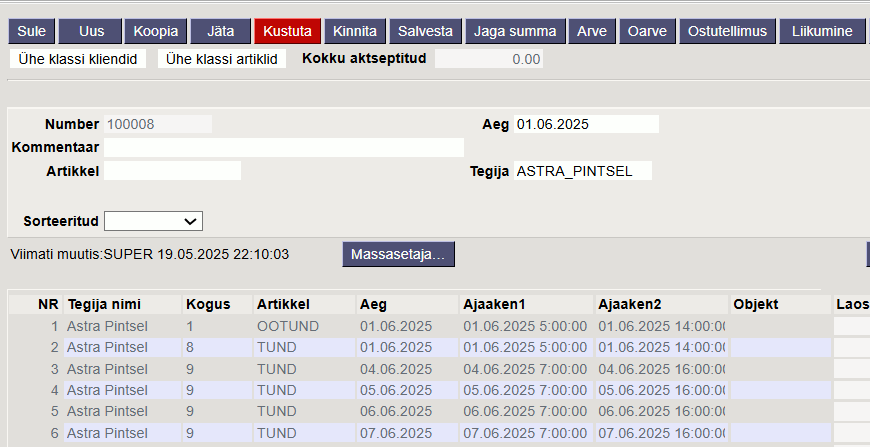Click Ajaaken1 cell 01.06.2025 5:00:00 row 1

click(x=527, y=326)
